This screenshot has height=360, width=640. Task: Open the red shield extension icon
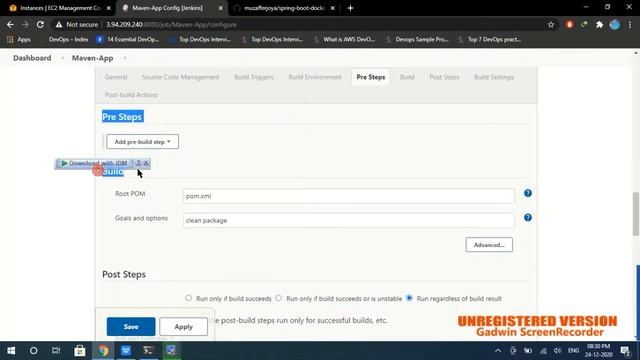(569, 24)
